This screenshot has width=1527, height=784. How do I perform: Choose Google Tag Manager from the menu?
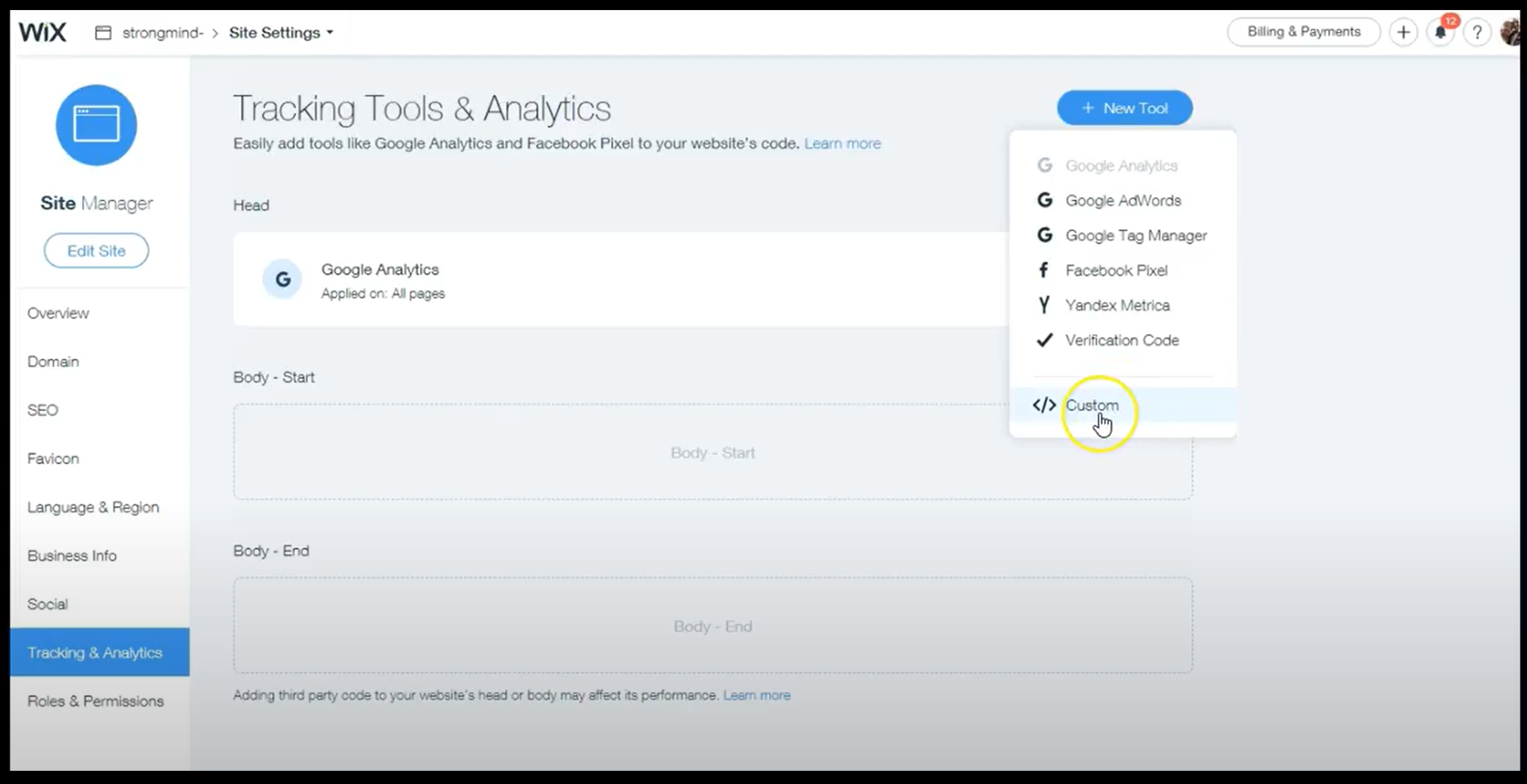point(1123,235)
